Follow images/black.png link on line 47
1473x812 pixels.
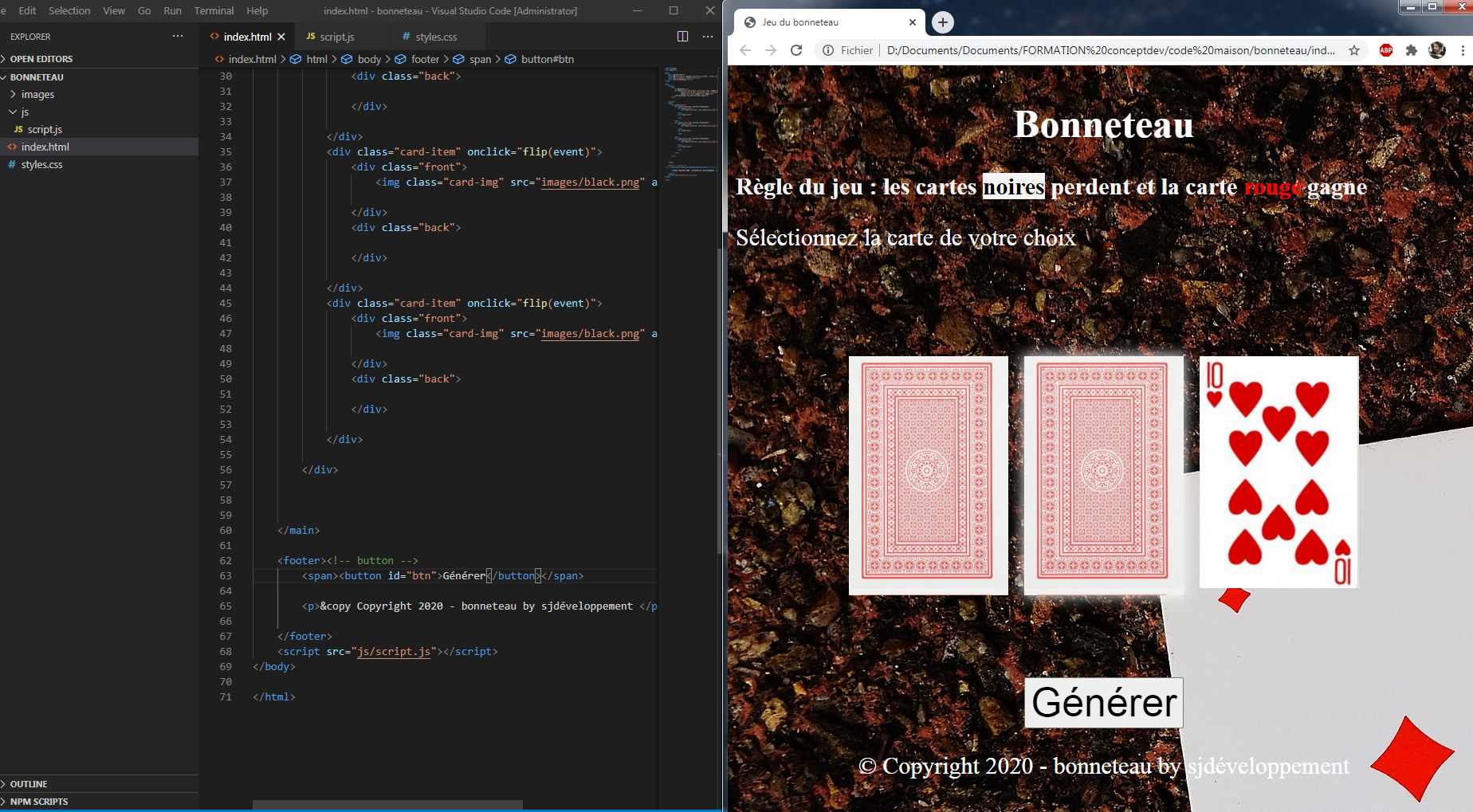tap(590, 333)
